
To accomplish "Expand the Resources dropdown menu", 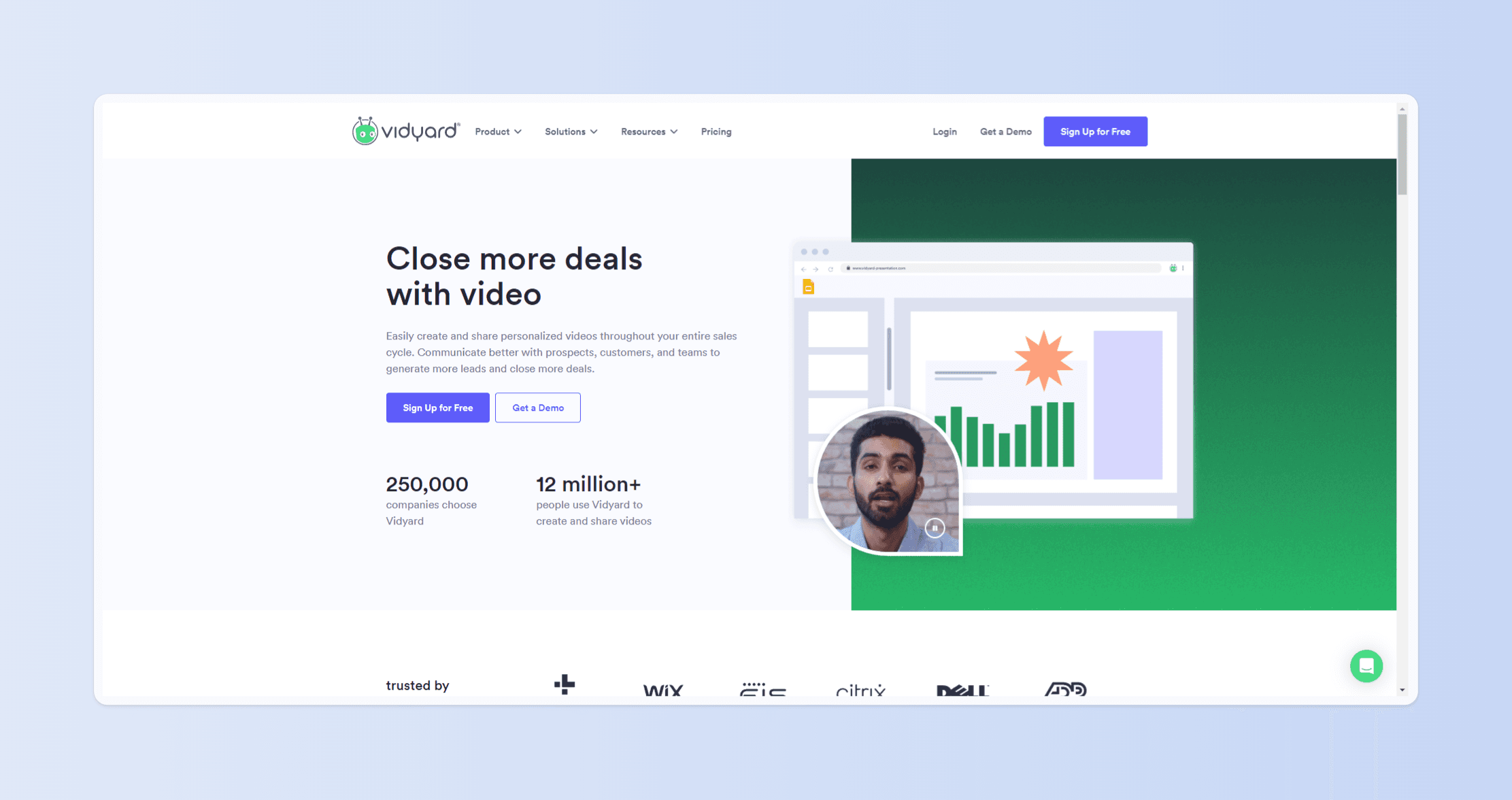I will (647, 131).
